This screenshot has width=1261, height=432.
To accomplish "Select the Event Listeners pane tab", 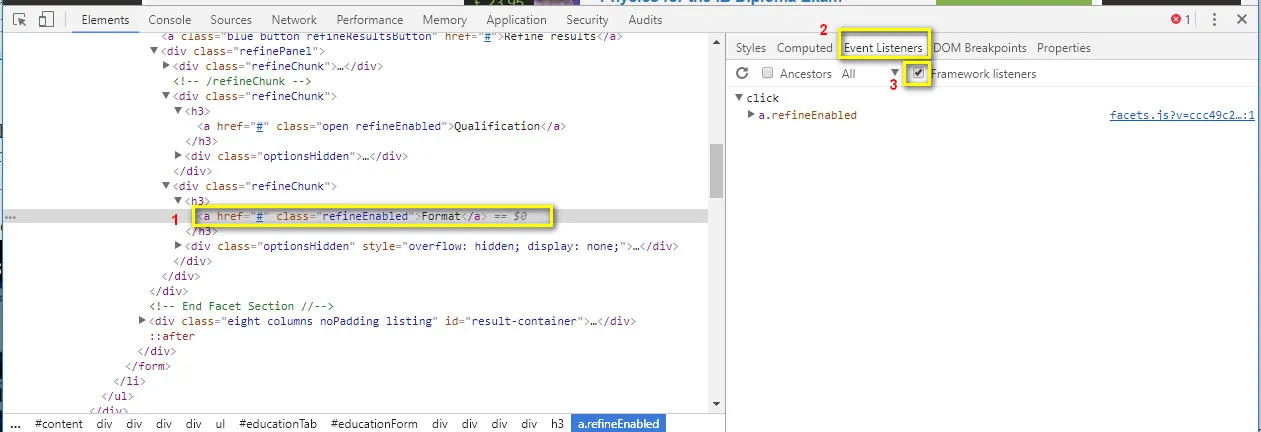I will click(x=883, y=48).
